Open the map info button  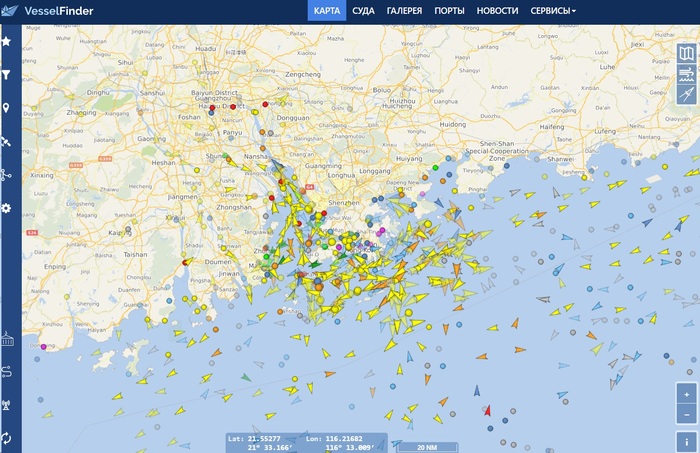(686, 442)
